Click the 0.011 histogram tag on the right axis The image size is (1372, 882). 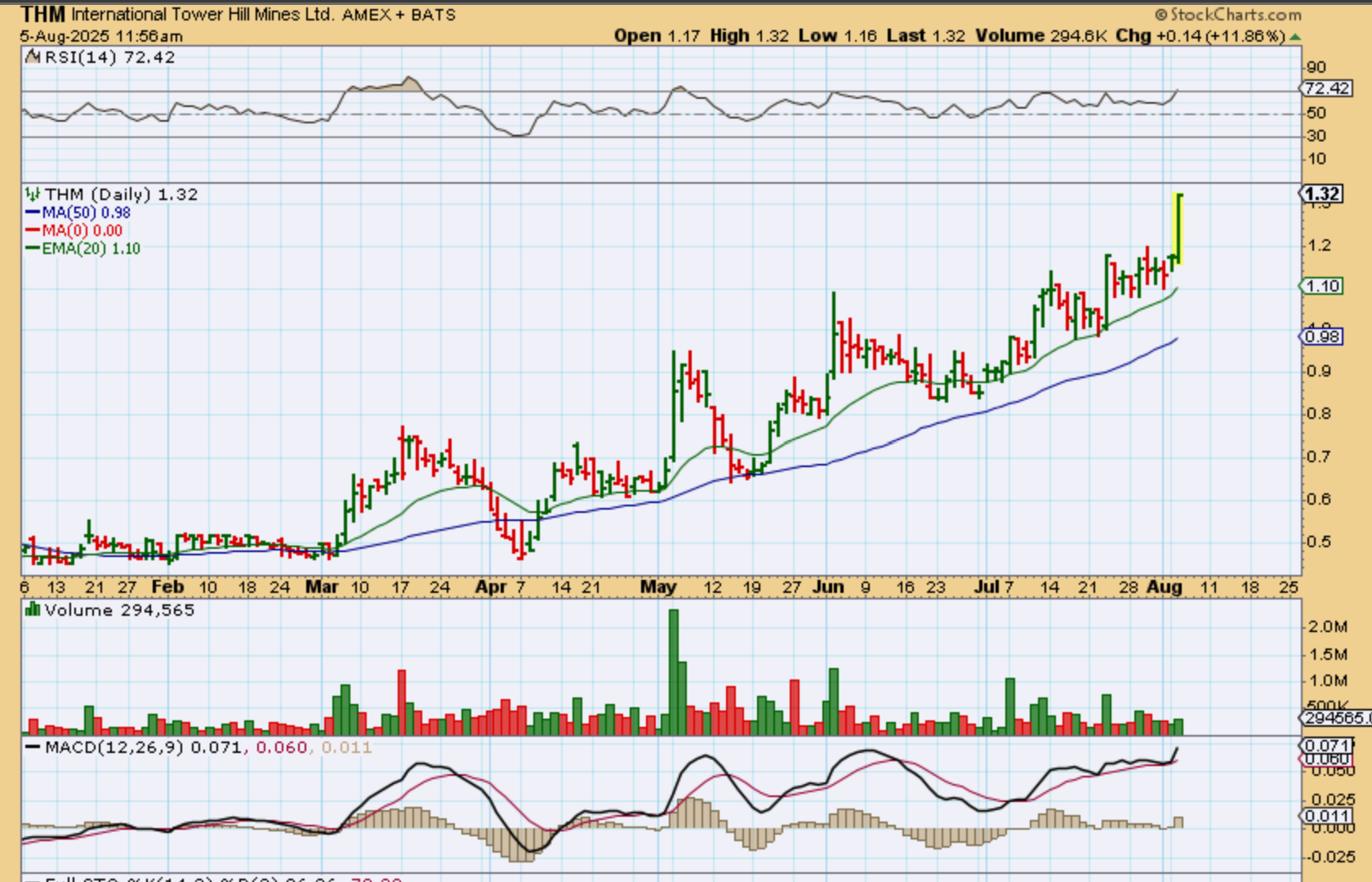pos(1325,816)
